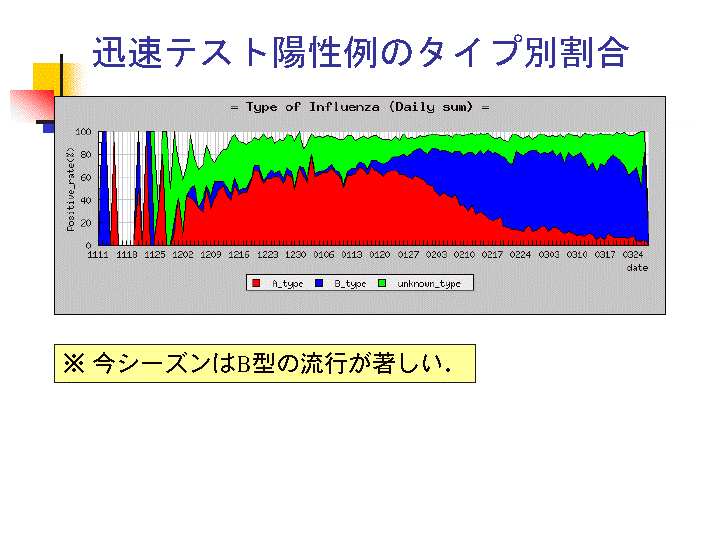The height and width of the screenshot is (540, 720).
Task: Click the 100 value on the y-axis
Action: coord(83,132)
